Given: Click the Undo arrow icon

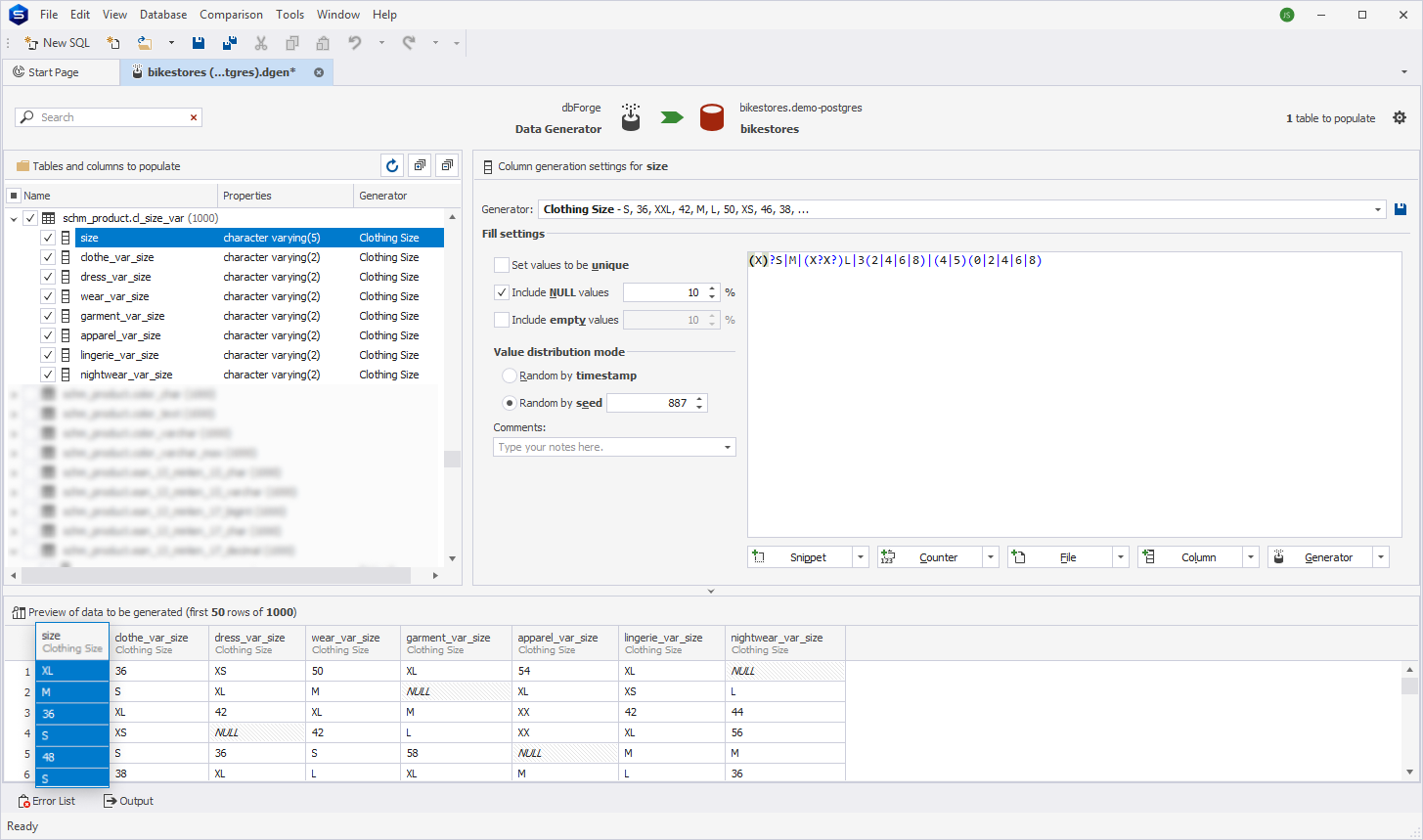Looking at the screenshot, I should [355, 43].
